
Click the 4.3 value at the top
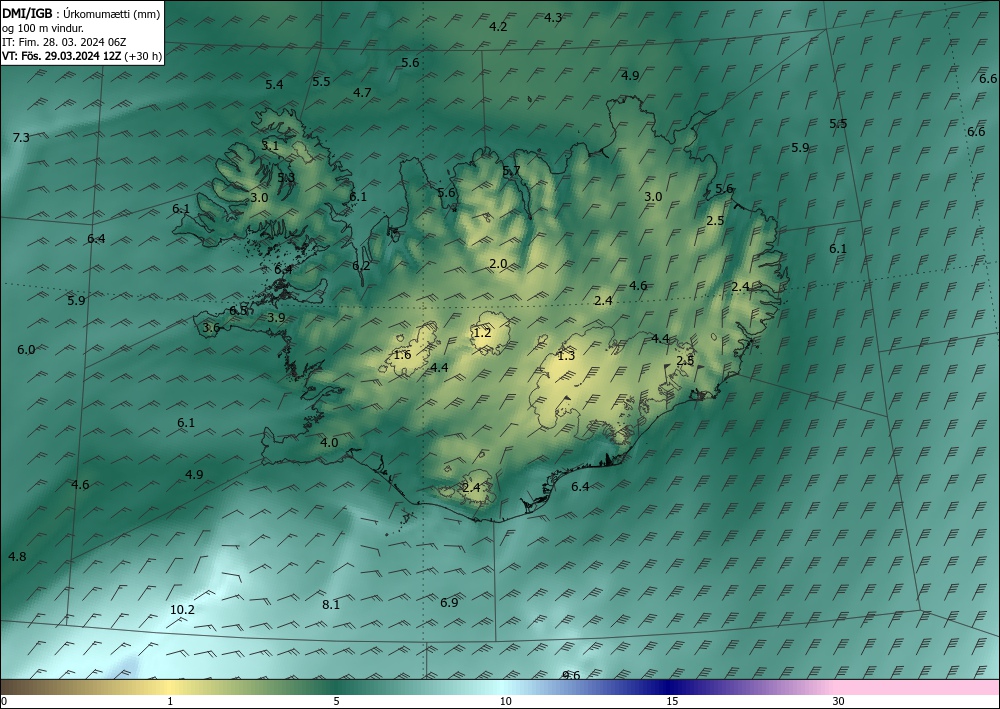553,17
